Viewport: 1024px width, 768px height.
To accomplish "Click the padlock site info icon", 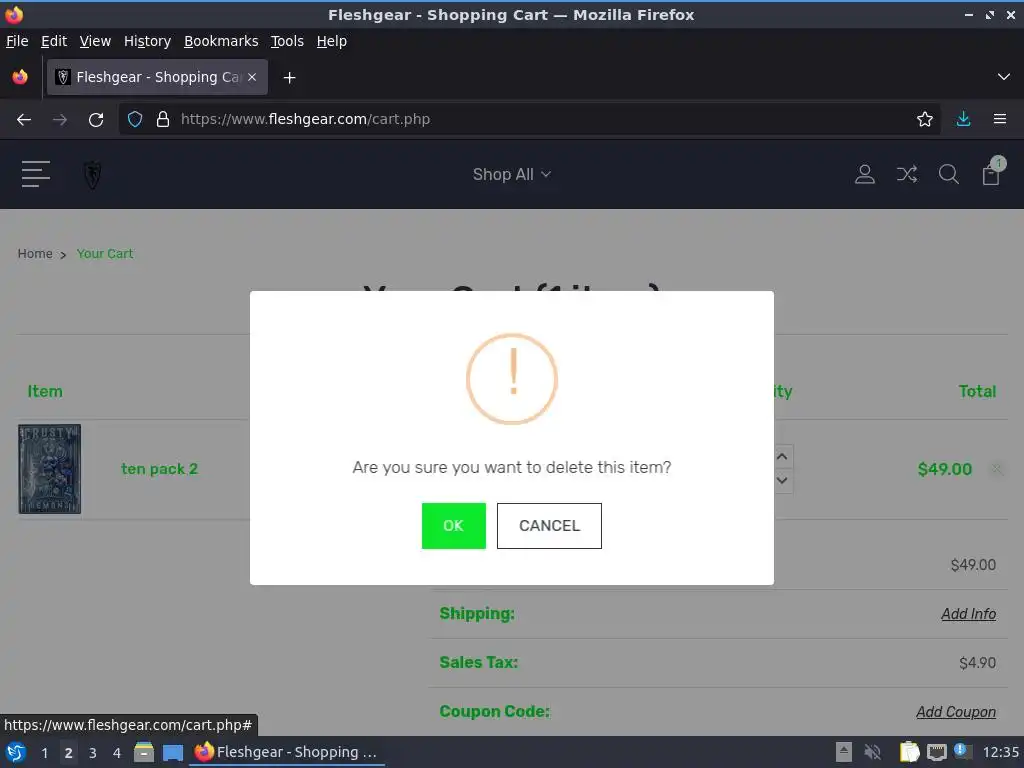I will (163, 120).
